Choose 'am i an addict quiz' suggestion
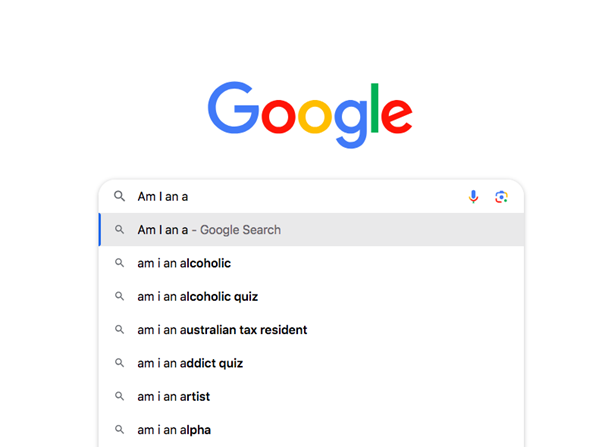The width and height of the screenshot is (602, 447). 190,363
